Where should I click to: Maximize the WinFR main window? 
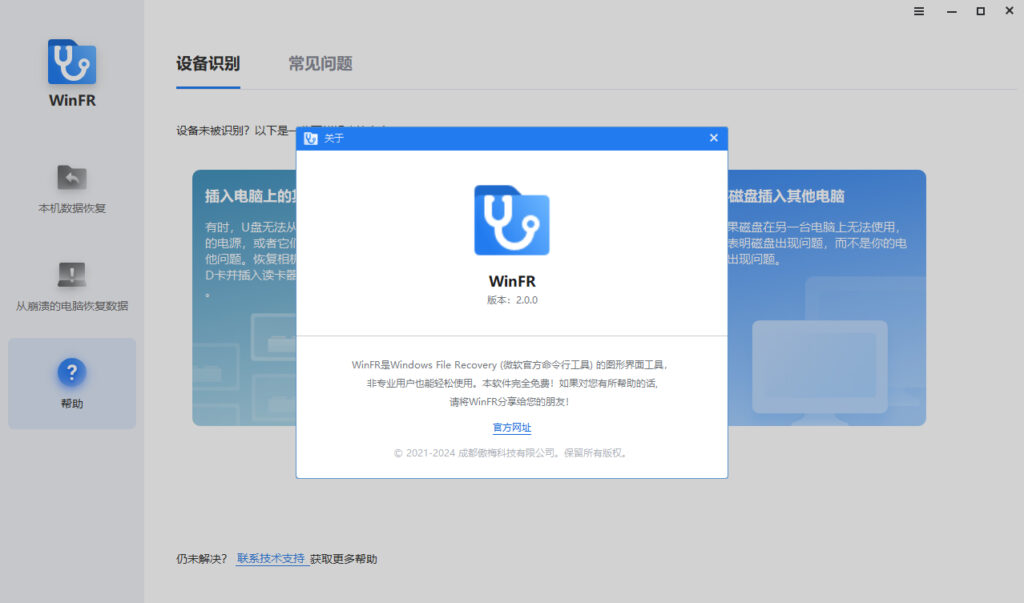click(x=980, y=11)
